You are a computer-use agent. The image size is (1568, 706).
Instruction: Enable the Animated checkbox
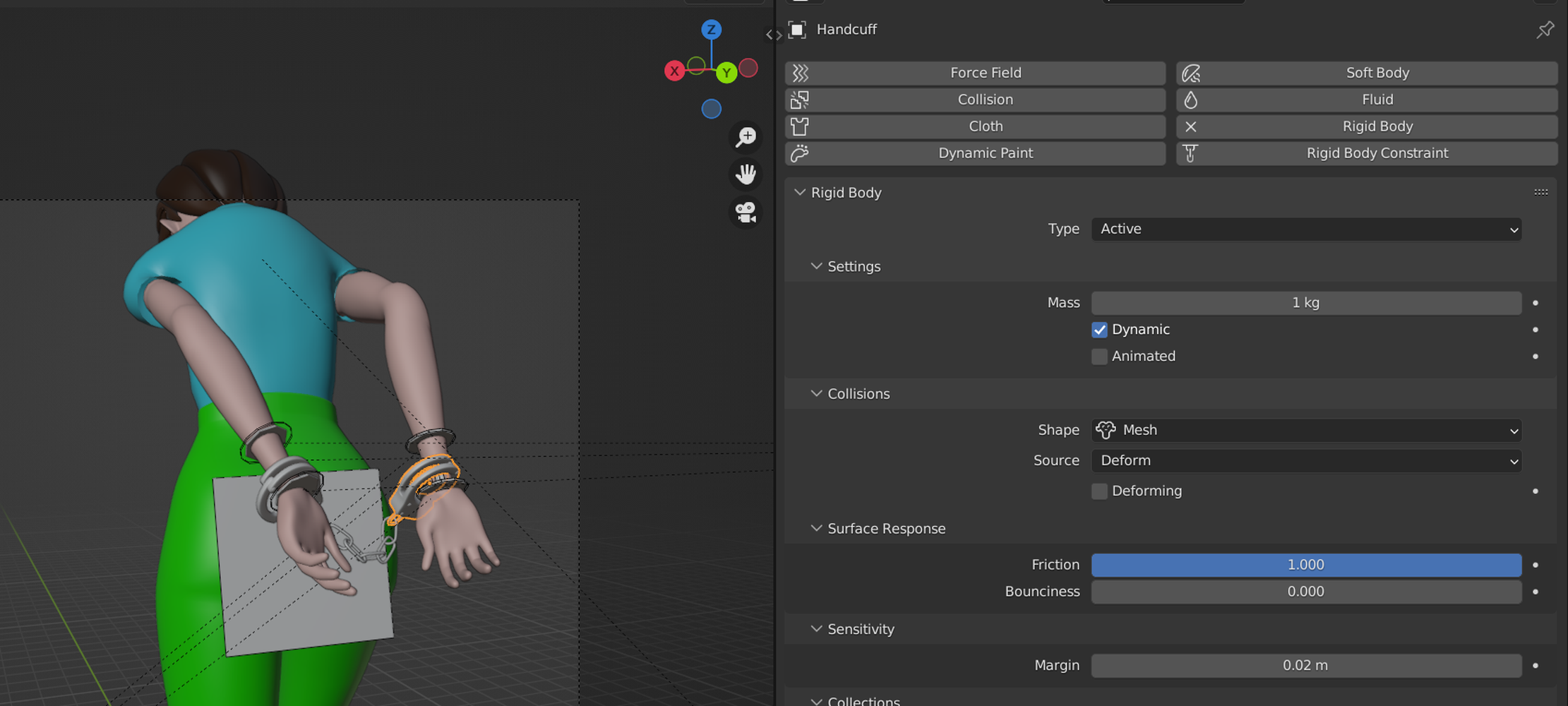pos(1099,357)
